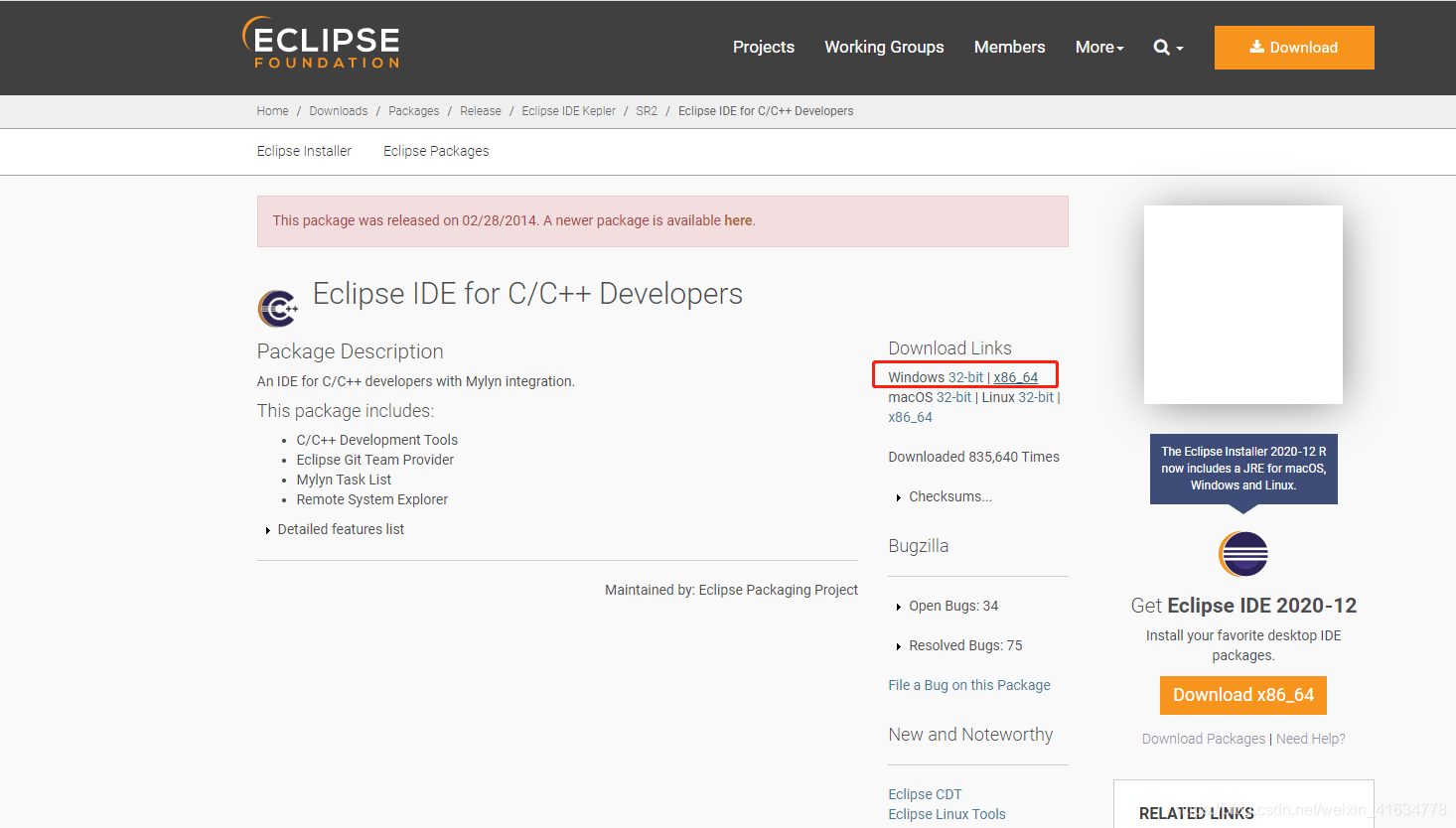The height and width of the screenshot is (828, 1456).
Task: Download Linux 32-bit package
Action: tap(1036, 397)
